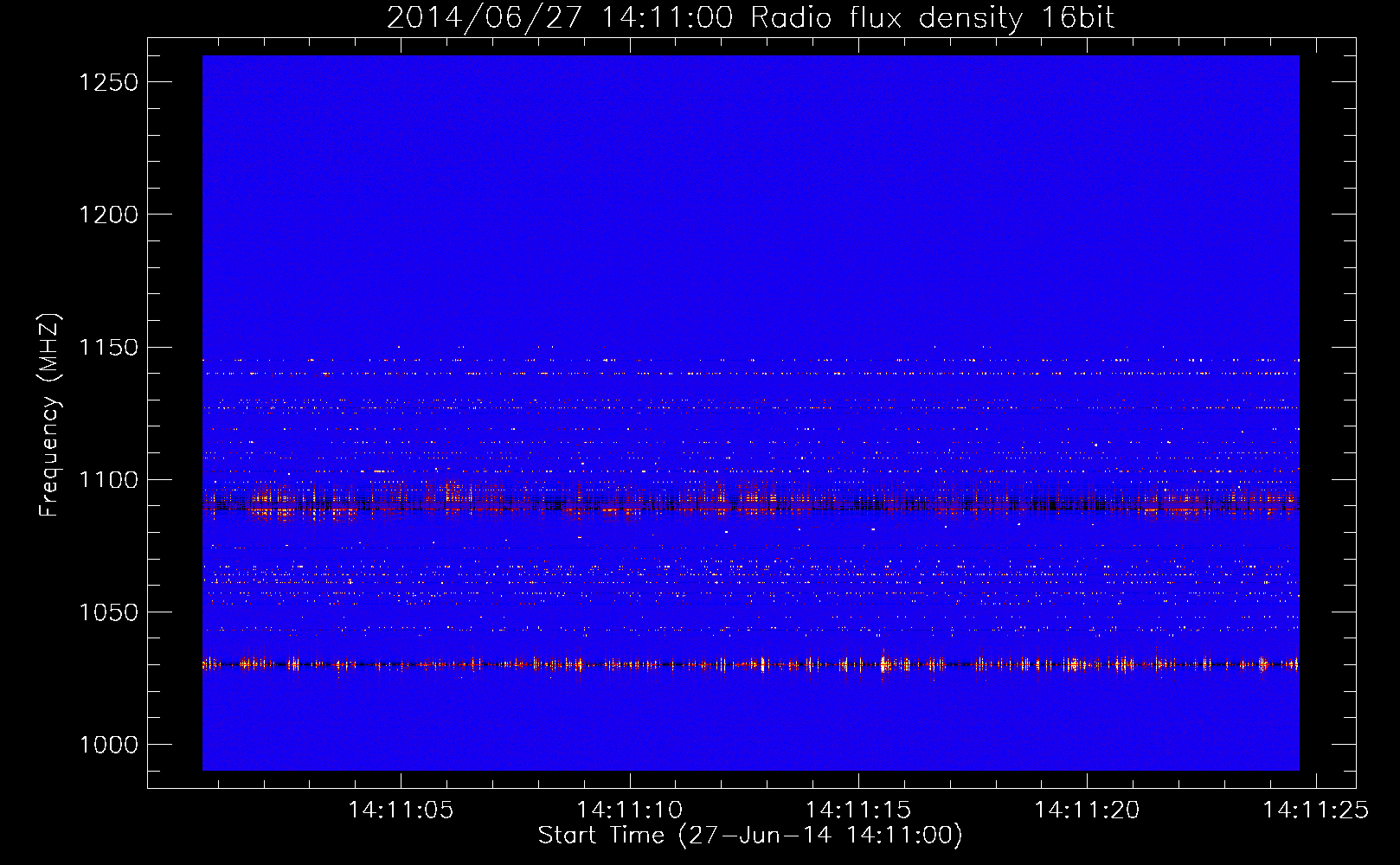Click the 14:11:25 time tick label

[1315, 811]
